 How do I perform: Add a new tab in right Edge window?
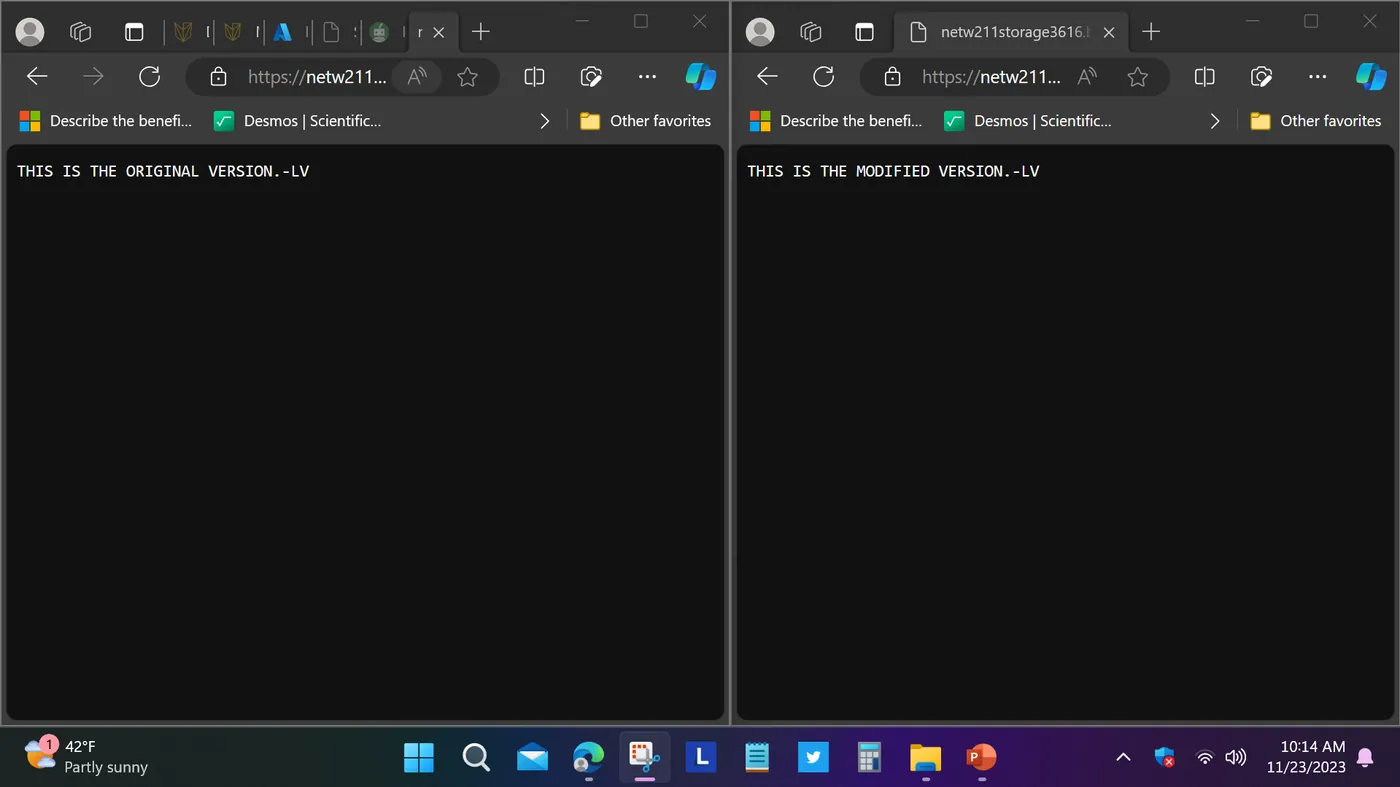click(1151, 32)
